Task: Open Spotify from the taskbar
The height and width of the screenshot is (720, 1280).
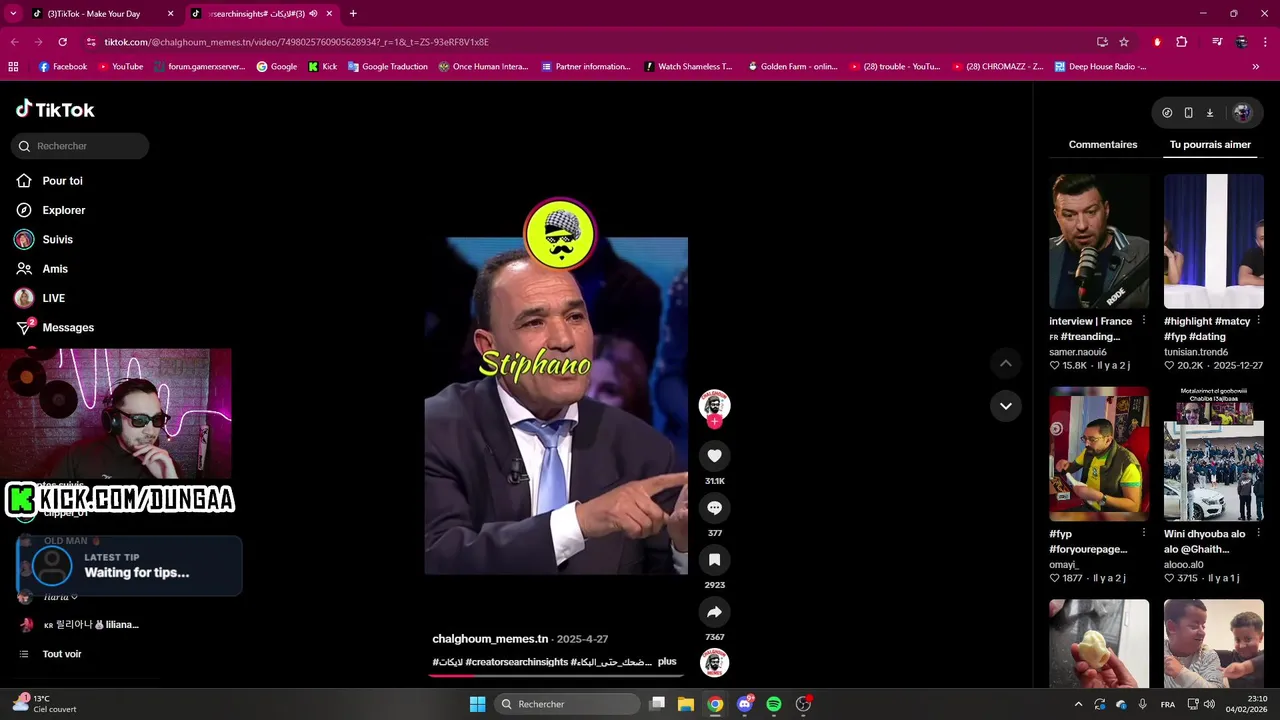Action: (774, 704)
